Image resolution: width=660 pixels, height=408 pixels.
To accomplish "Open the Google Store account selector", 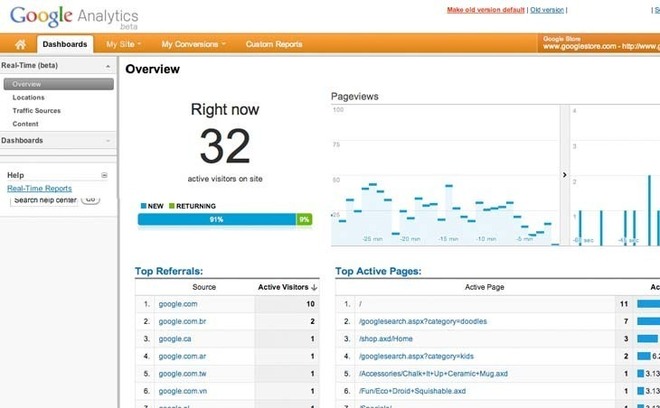I will click(x=599, y=43).
